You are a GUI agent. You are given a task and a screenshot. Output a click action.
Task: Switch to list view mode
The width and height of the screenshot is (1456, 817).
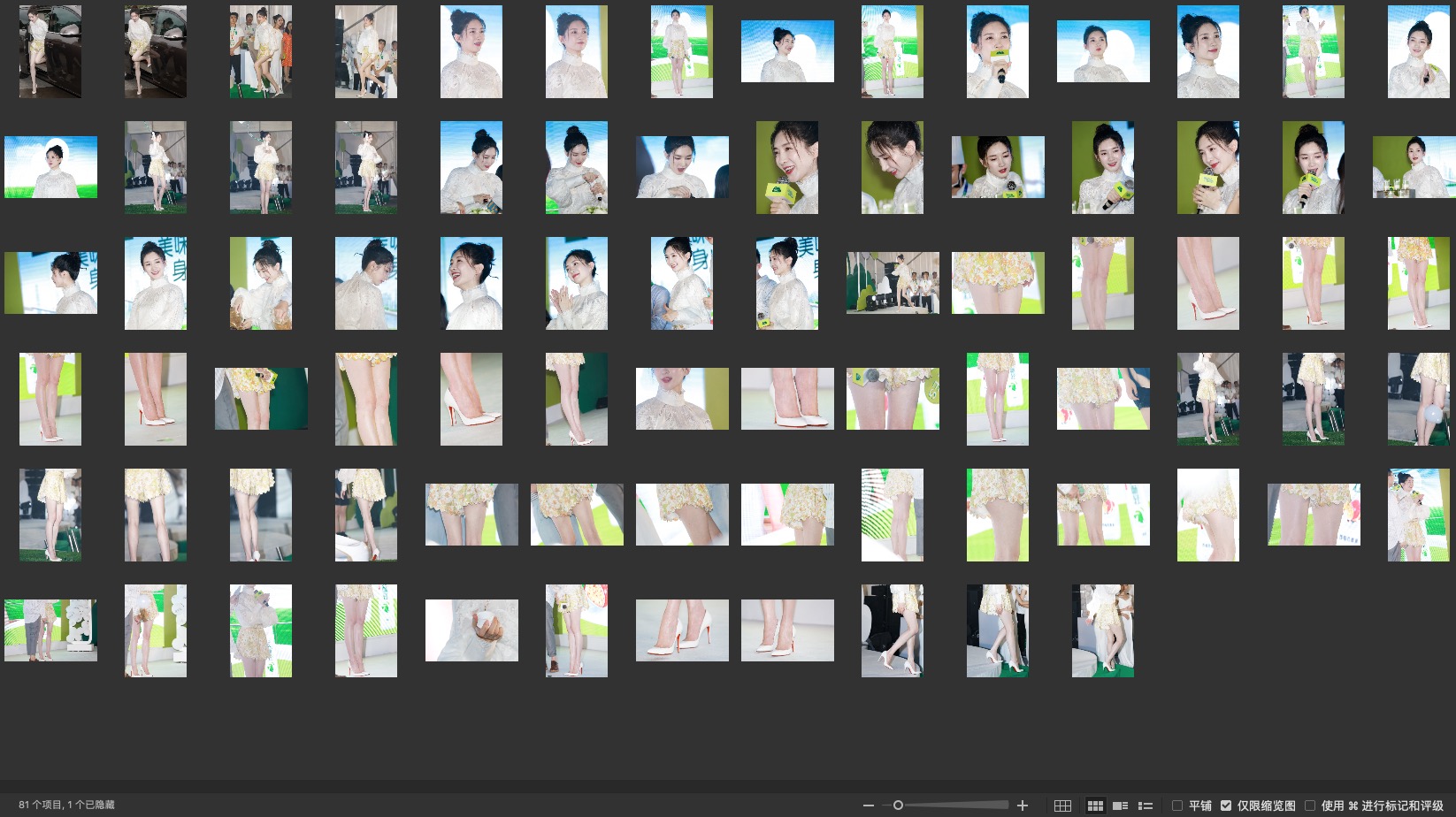(1146, 806)
